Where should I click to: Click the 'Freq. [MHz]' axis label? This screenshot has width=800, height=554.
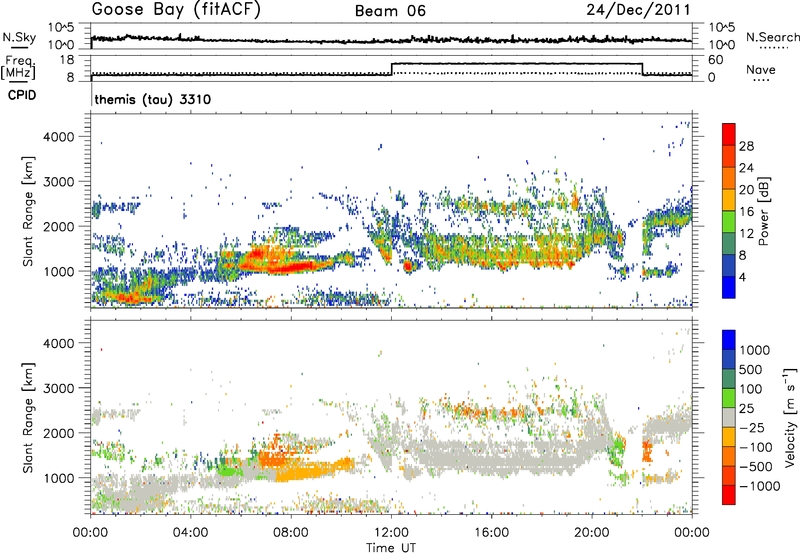[18, 67]
